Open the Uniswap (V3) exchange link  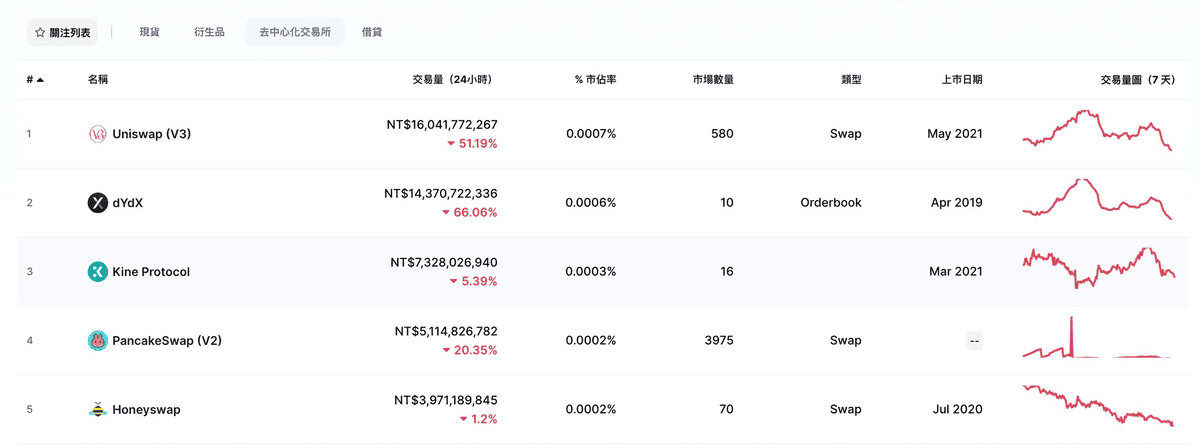(x=152, y=134)
